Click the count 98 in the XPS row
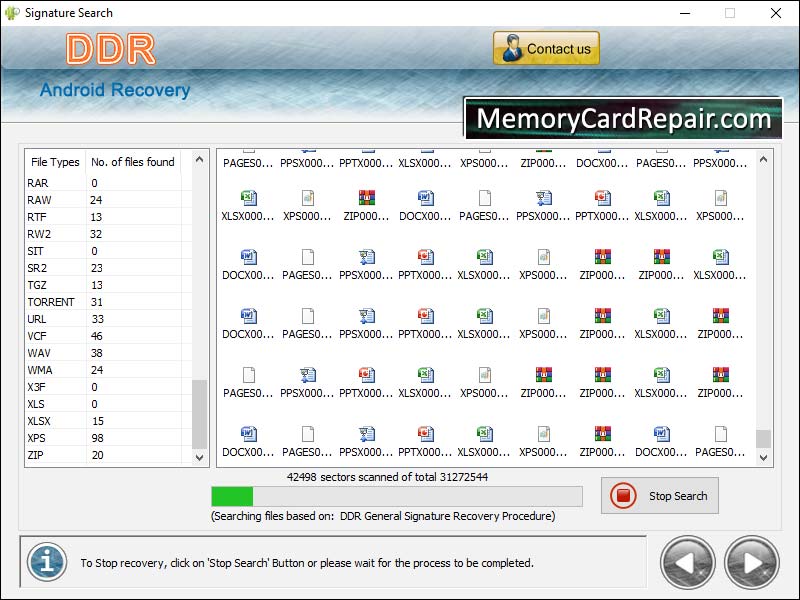 [97, 438]
